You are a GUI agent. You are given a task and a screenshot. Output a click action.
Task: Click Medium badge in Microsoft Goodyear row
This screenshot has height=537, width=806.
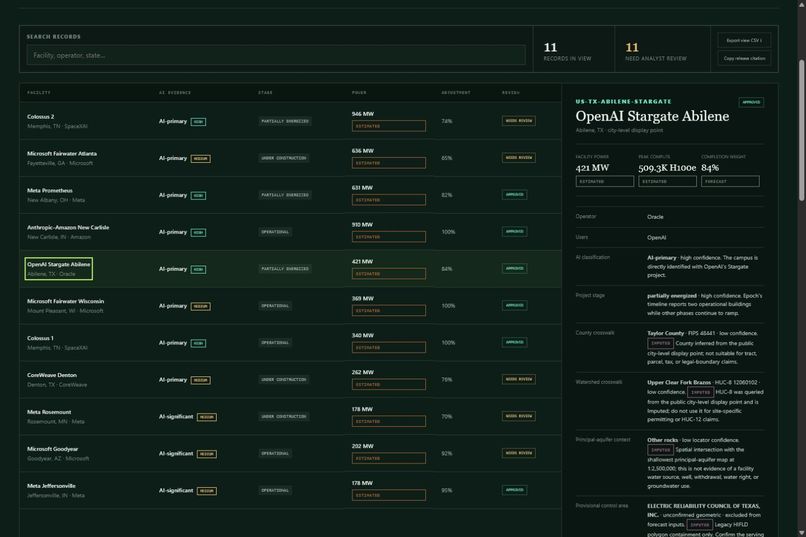pyautogui.click(x=207, y=454)
